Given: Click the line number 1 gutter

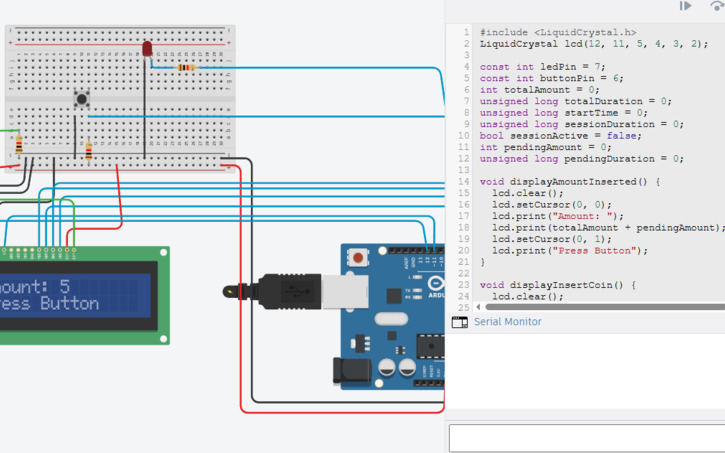Looking at the screenshot, I should [x=466, y=32].
